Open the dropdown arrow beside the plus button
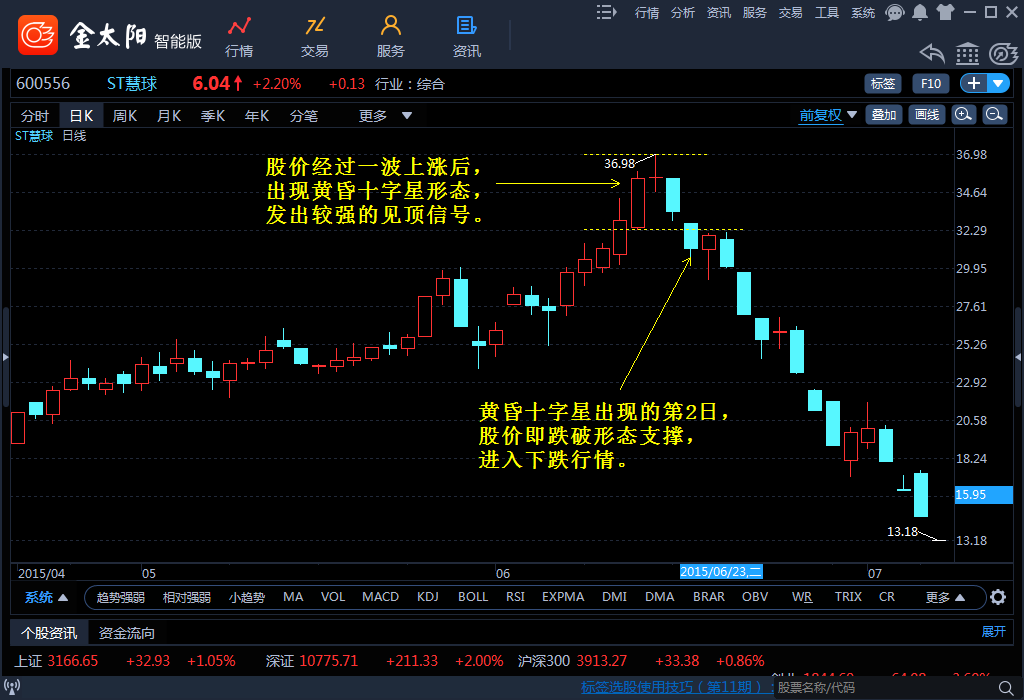This screenshot has width=1024, height=700. (999, 84)
